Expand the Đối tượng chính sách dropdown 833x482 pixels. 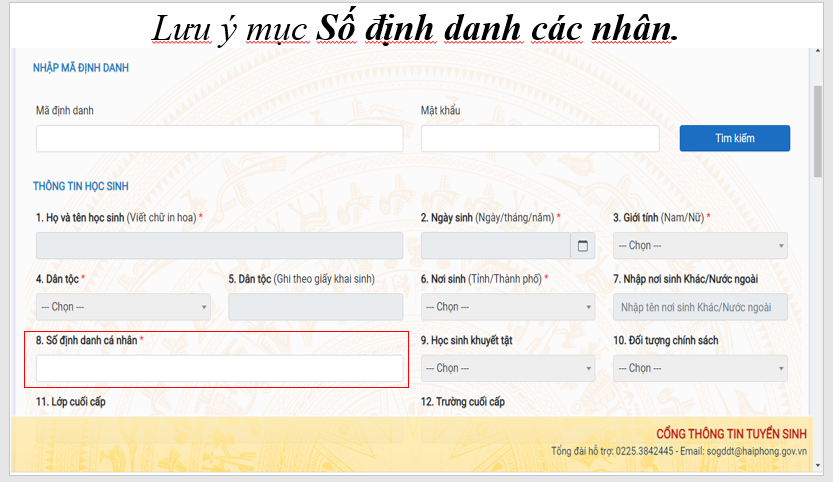coord(699,368)
